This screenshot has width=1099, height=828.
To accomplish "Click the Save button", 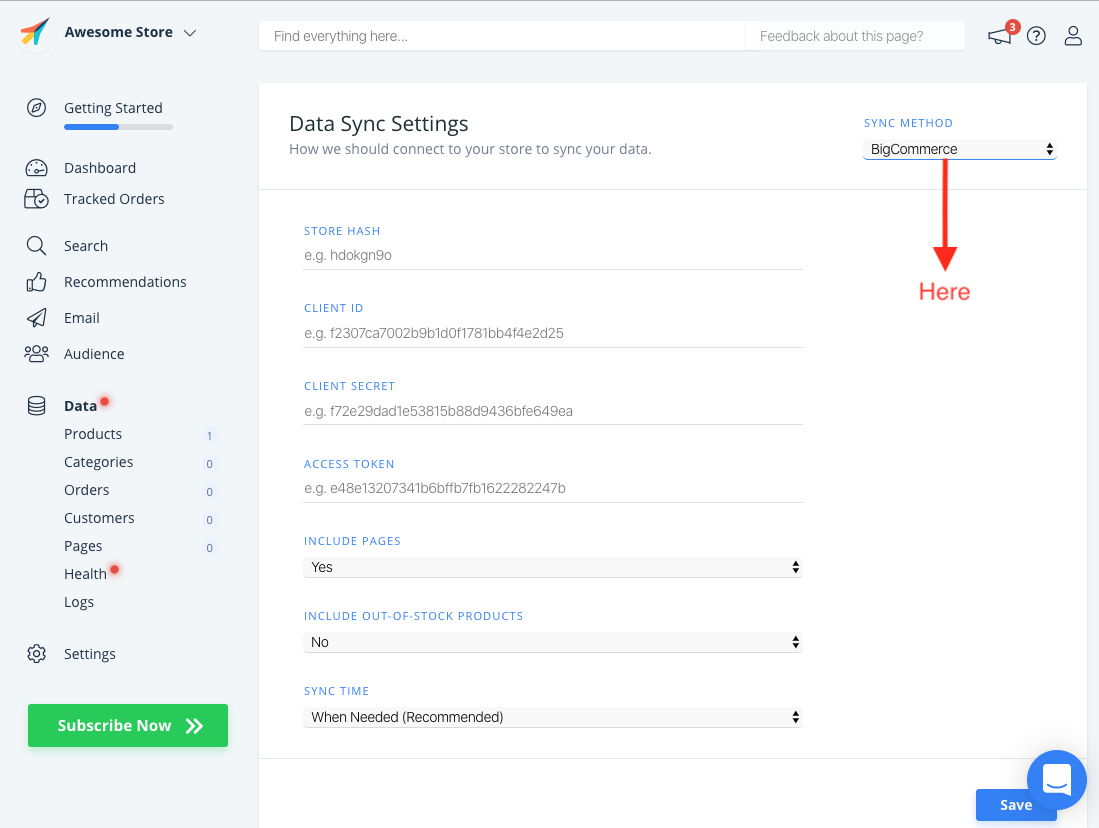I will point(1015,805).
